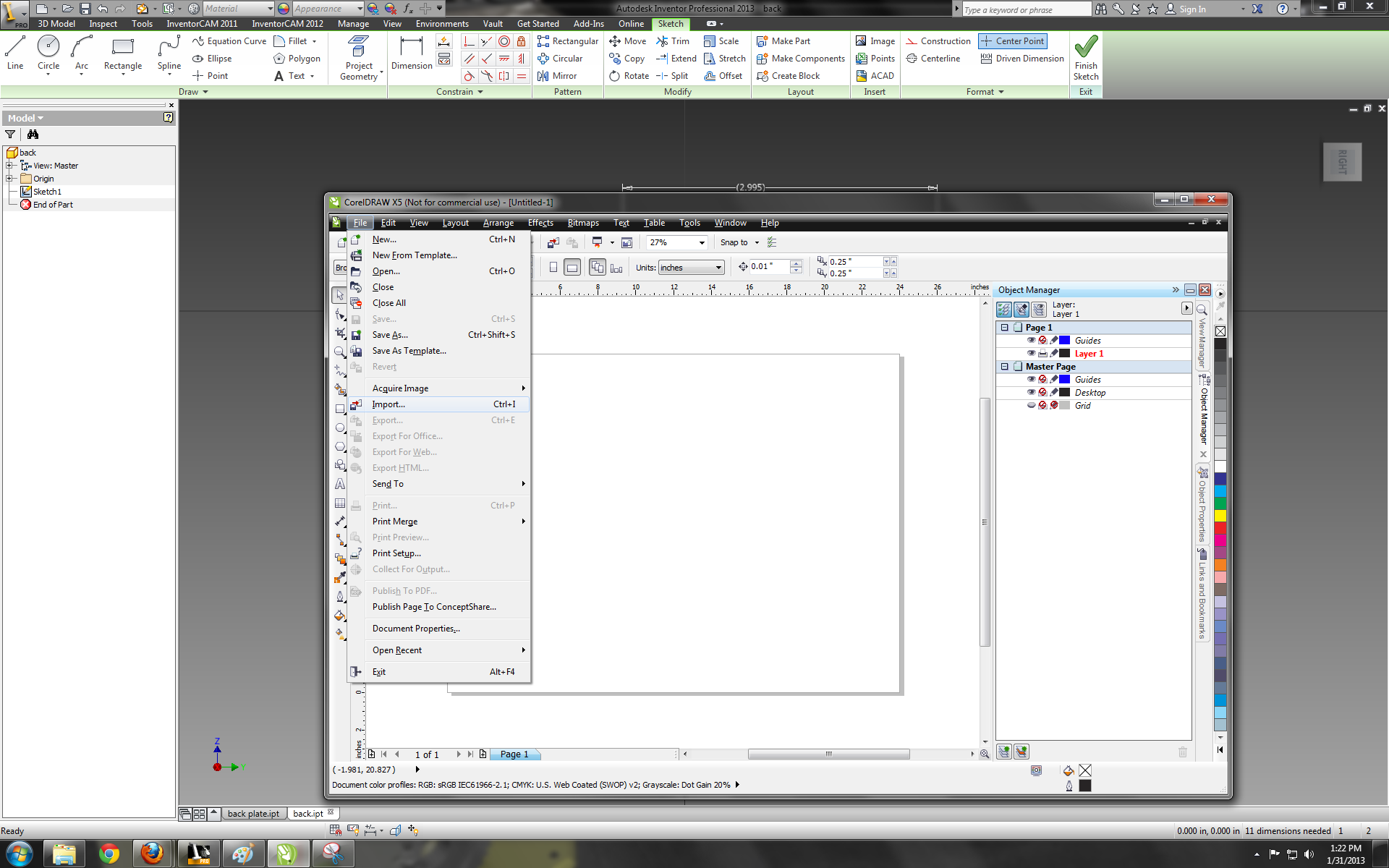Toggle Center Point format option

(1013, 41)
